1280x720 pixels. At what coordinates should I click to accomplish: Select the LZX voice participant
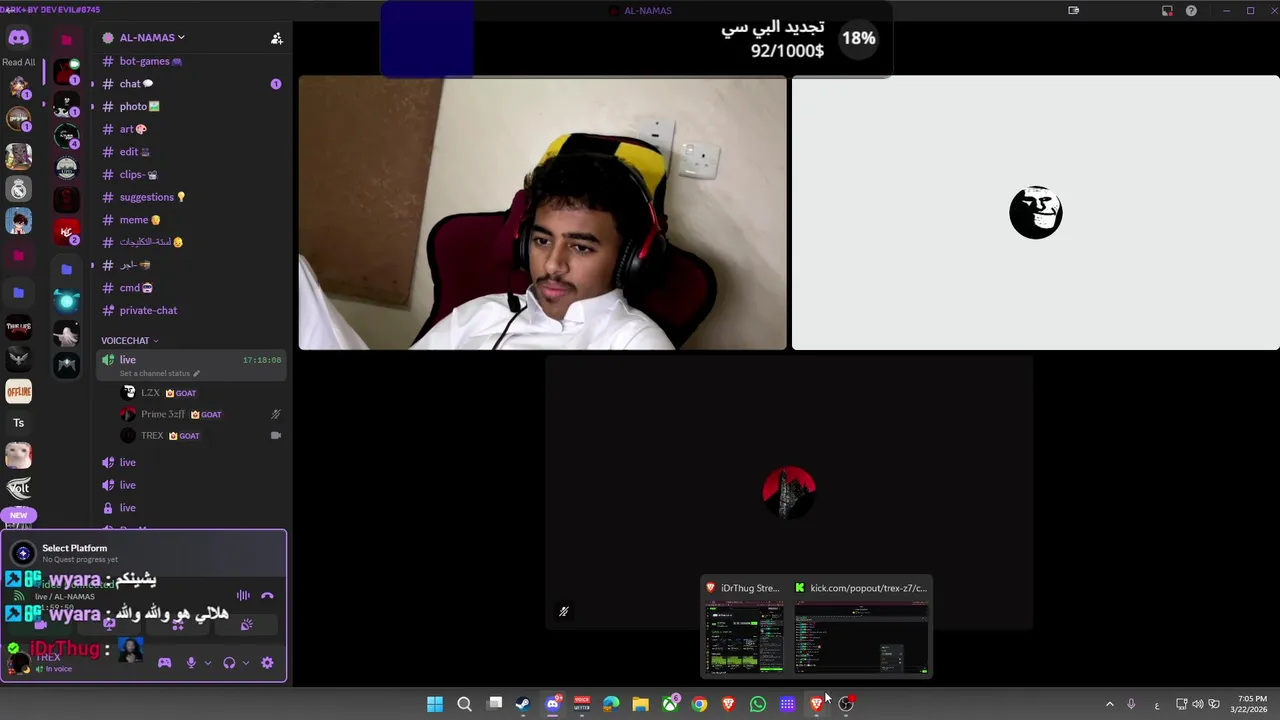tap(200, 393)
